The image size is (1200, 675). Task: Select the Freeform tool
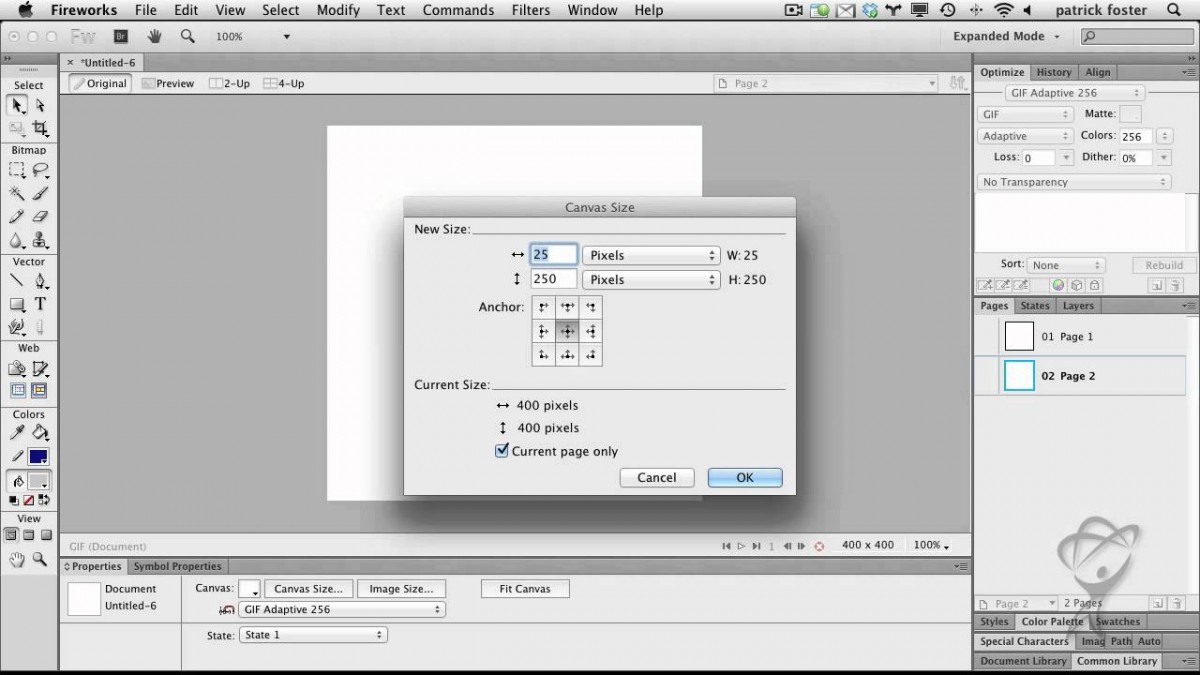pos(18,327)
